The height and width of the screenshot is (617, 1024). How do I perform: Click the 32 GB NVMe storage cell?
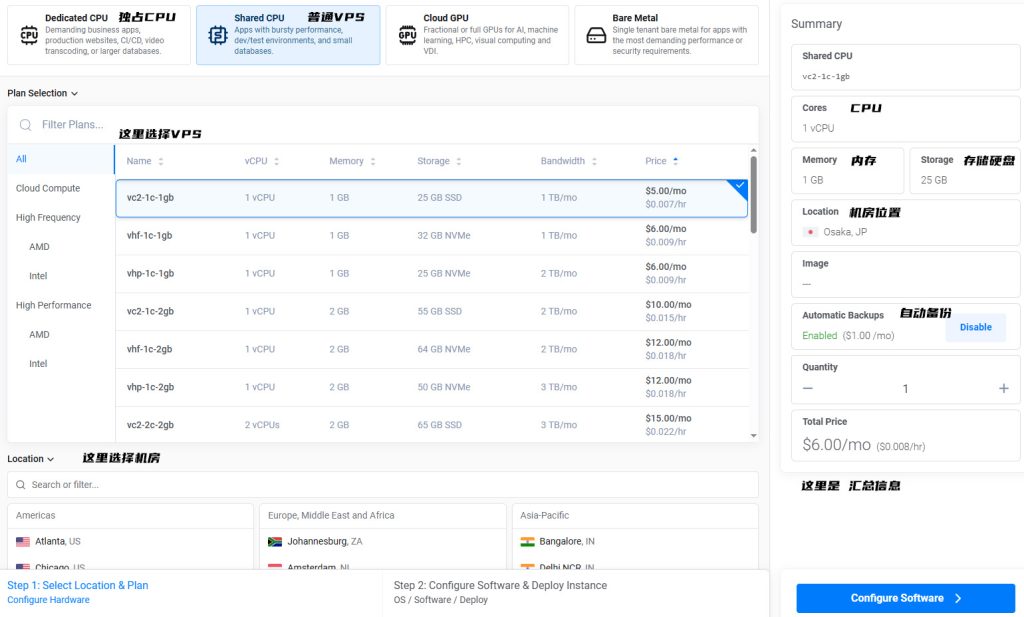(443, 236)
